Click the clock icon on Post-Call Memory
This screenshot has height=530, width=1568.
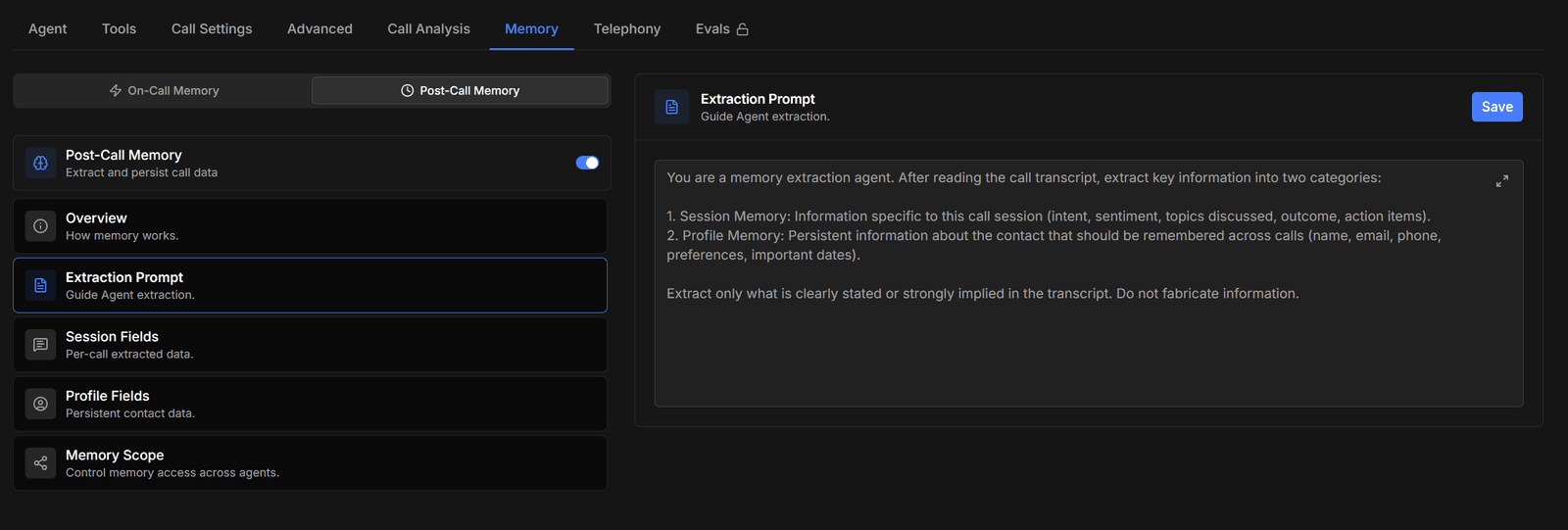408,90
